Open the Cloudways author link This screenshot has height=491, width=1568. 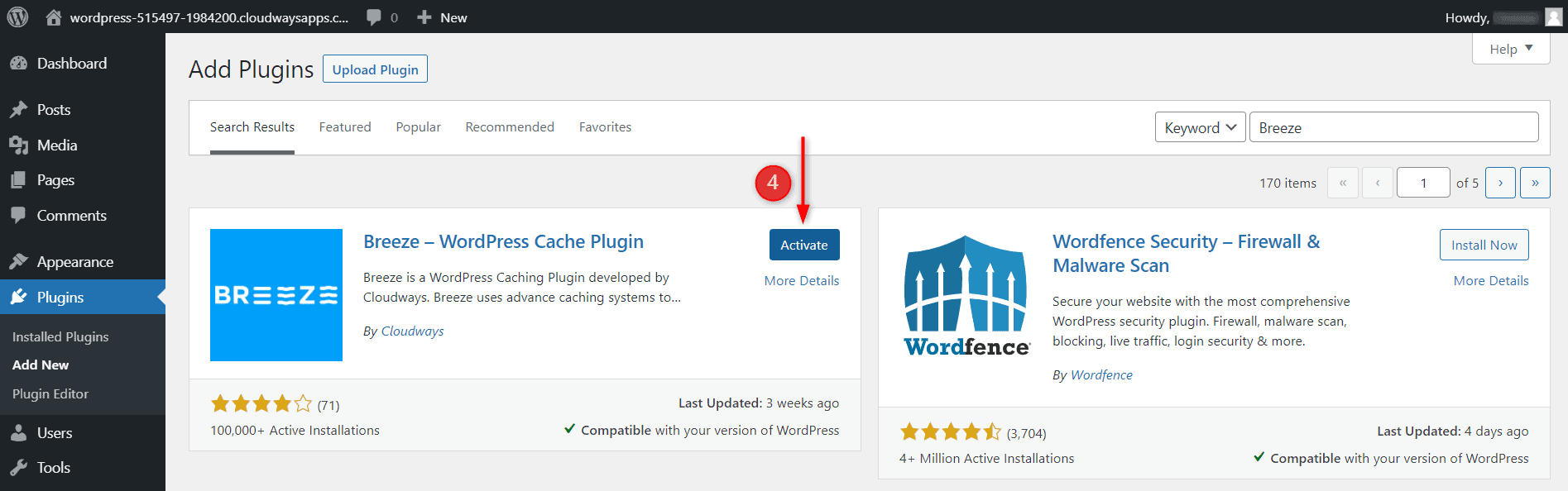tap(412, 331)
